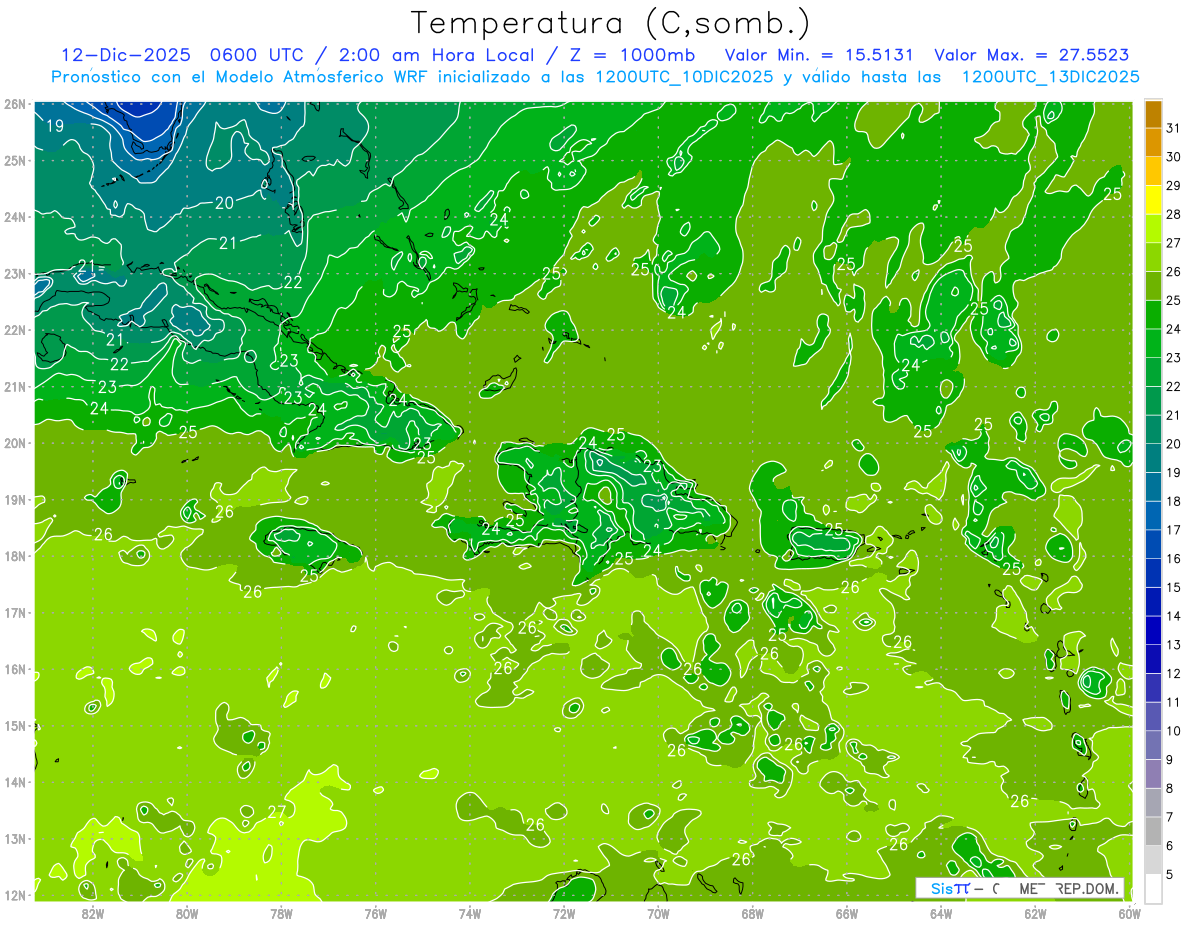
Task: Click the "19" contour label on the map
Action: pyautogui.click(x=55, y=126)
